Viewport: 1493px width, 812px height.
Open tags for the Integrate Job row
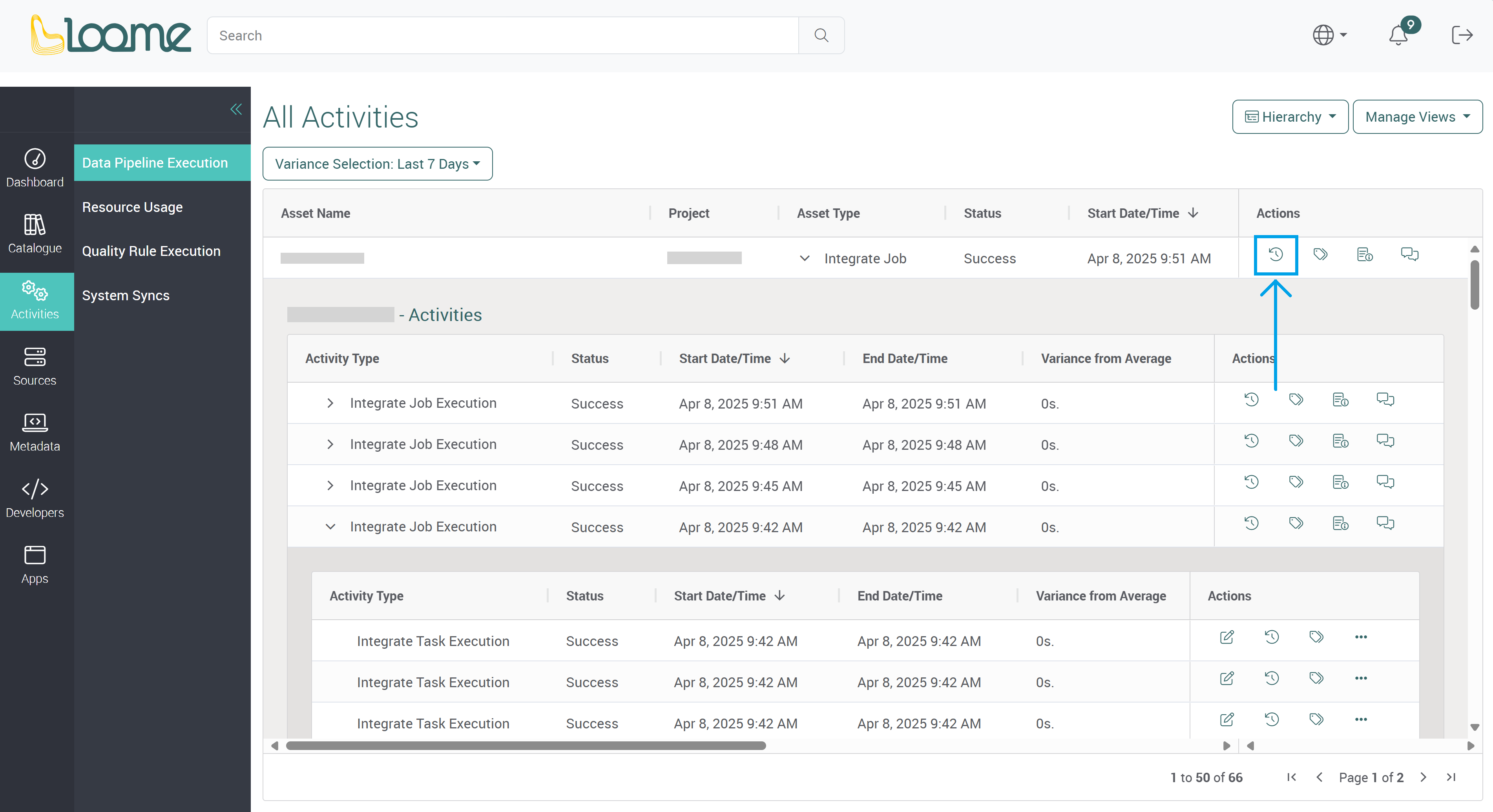[x=1320, y=254]
